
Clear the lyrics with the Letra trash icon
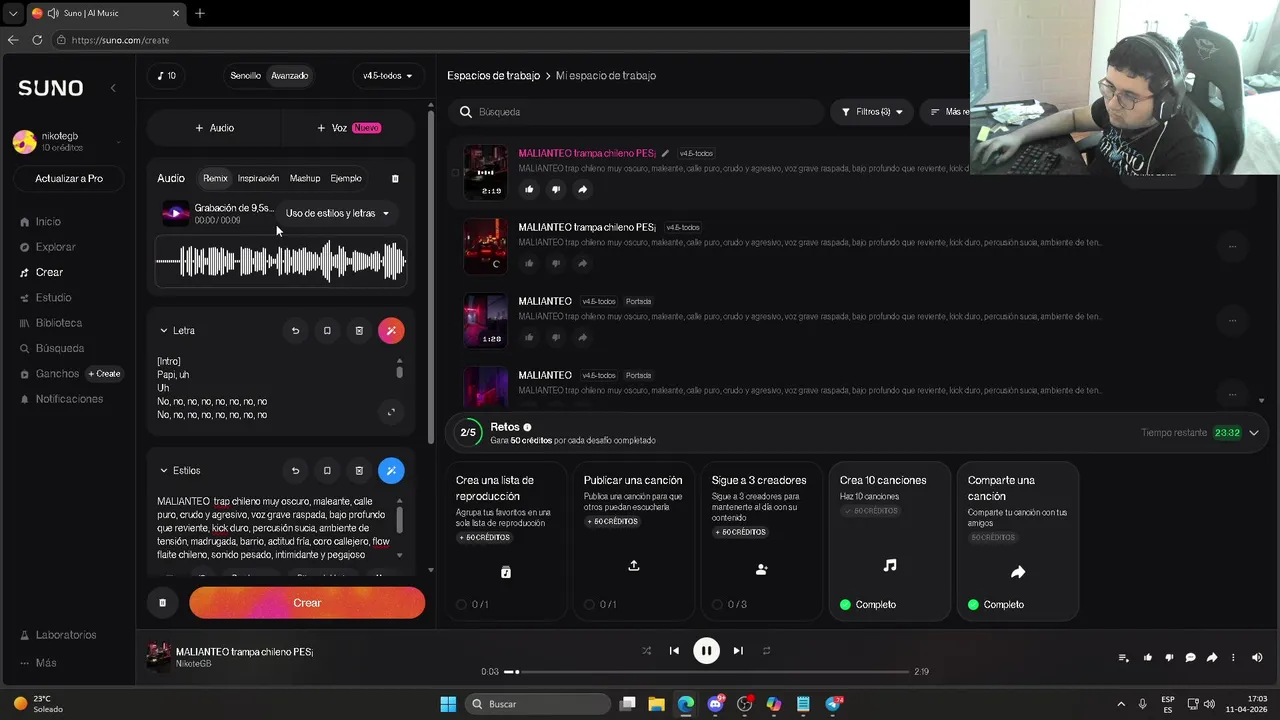[359, 330]
